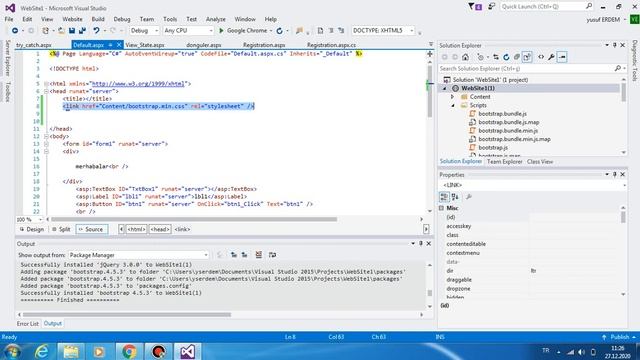The height and width of the screenshot is (360, 640).
Task: Click the wrench Properties icon in Solution Explorer
Action: point(551,57)
